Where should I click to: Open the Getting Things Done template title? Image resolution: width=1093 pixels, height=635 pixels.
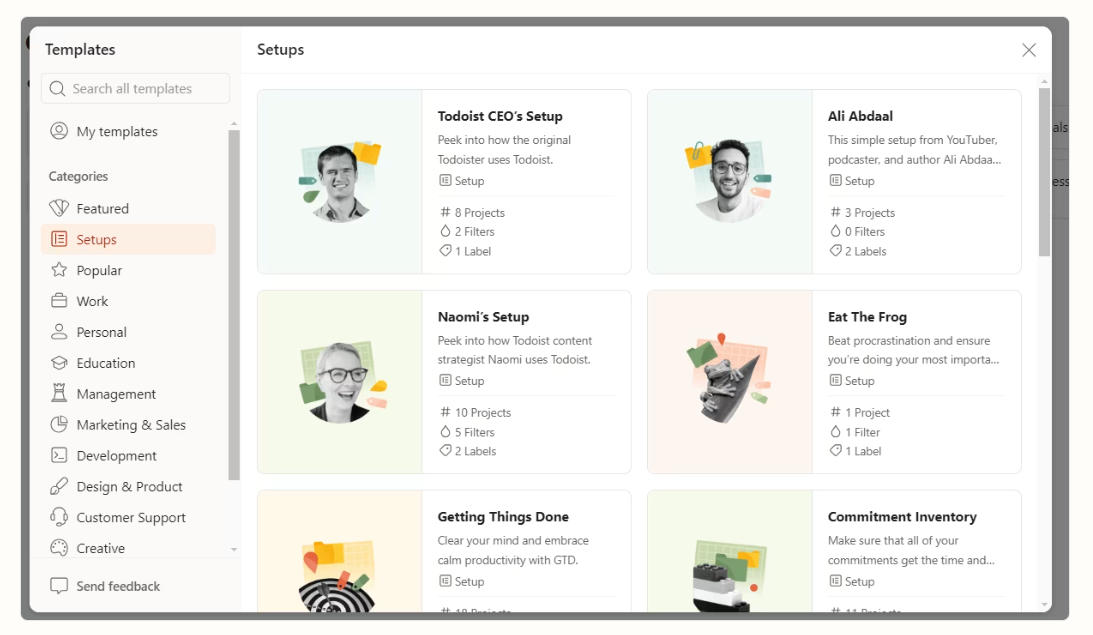tap(503, 517)
